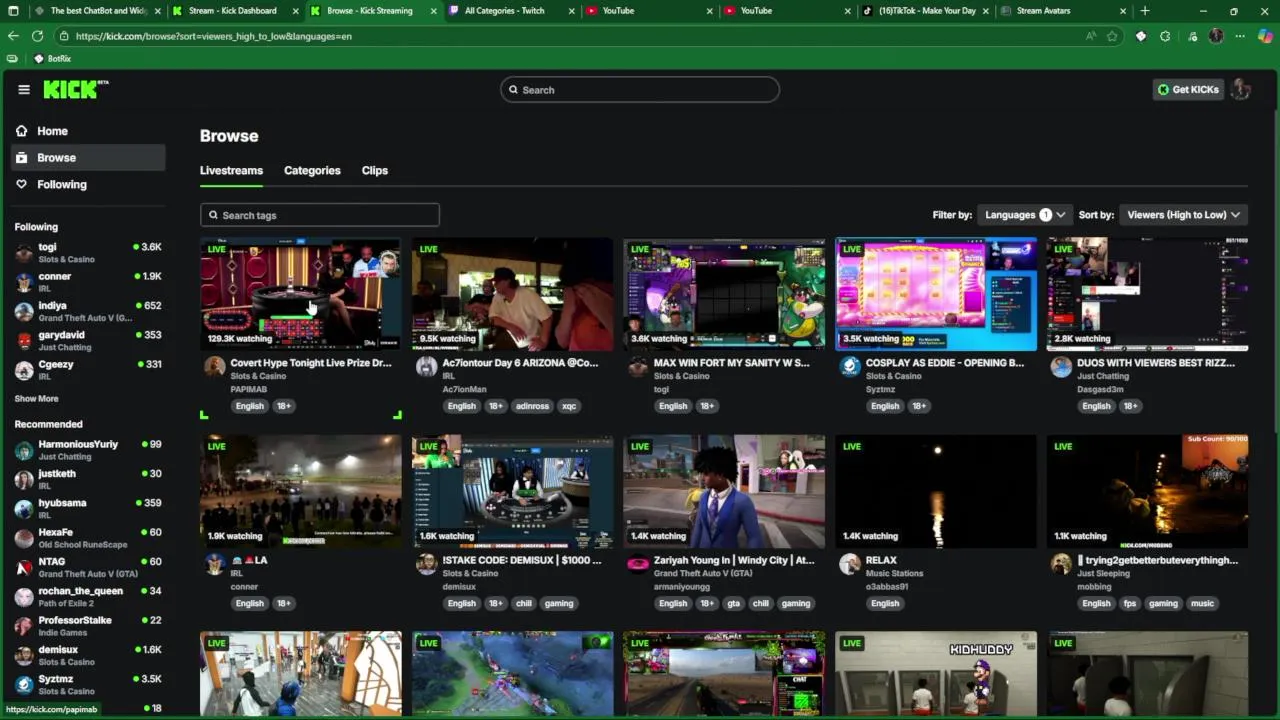Click NTAG's avatar in Recommended list
Viewport: 1280px width, 720px height.
(x=24, y=567)
